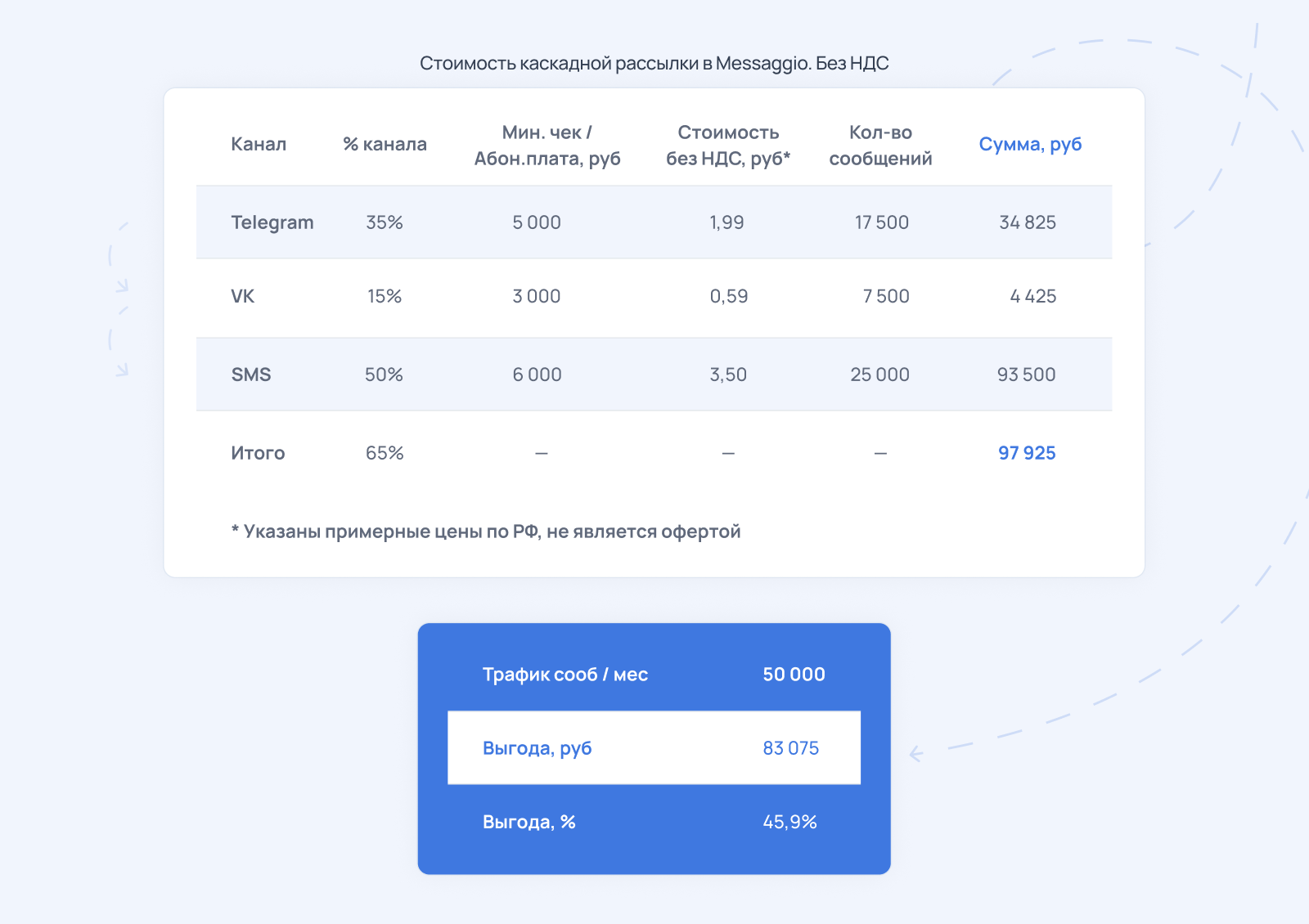Click the 50 000 traffic value
The height and width of the screenshot is (924, 1309).
[x=794, y=675]
